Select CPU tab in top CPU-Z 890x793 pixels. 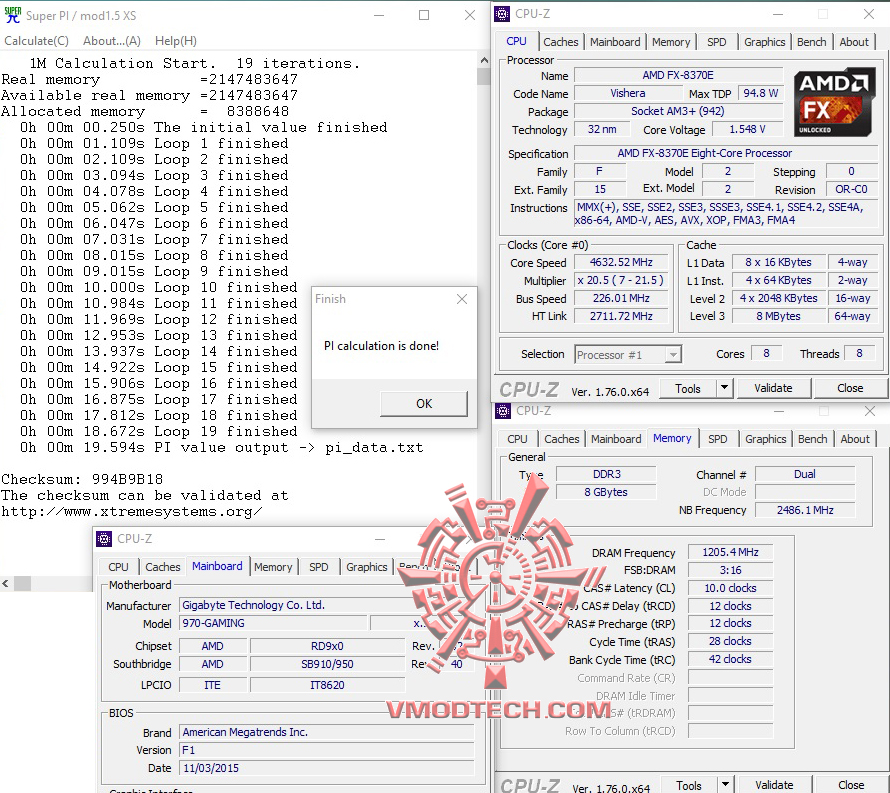[x=517, y=41]
